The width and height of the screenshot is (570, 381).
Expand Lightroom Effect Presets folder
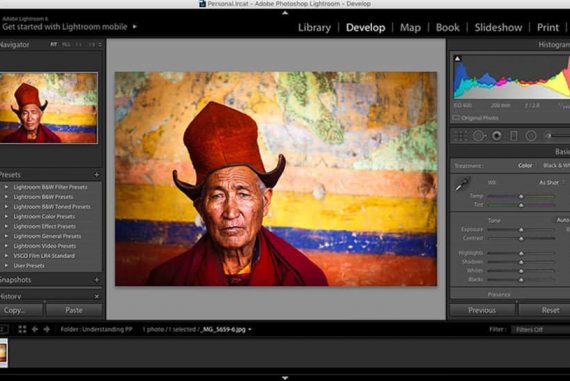coord(6,226)
